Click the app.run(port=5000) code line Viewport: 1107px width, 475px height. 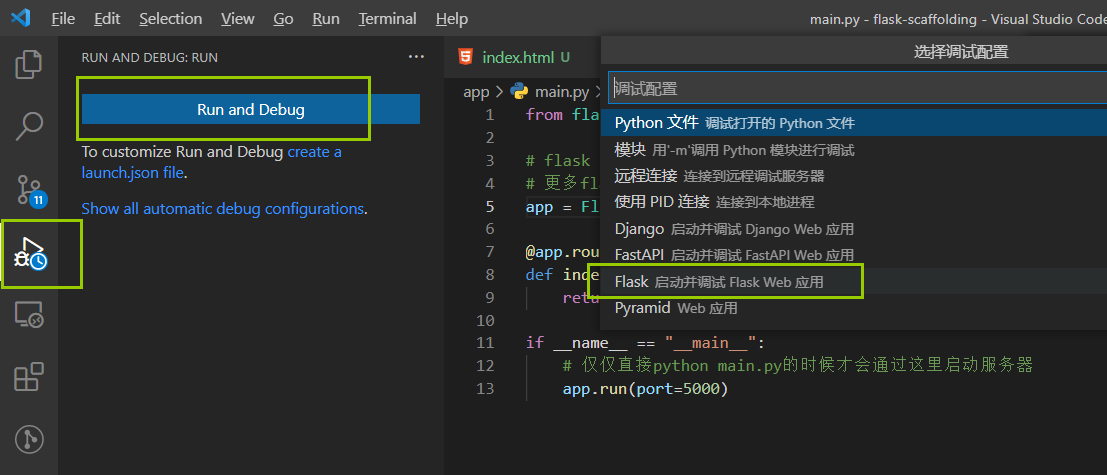tap(645, 389)
